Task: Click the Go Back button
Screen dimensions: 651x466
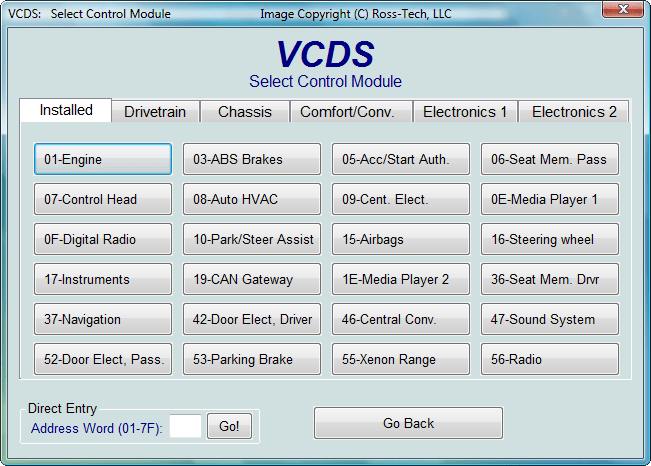Action: coord(409,423)
